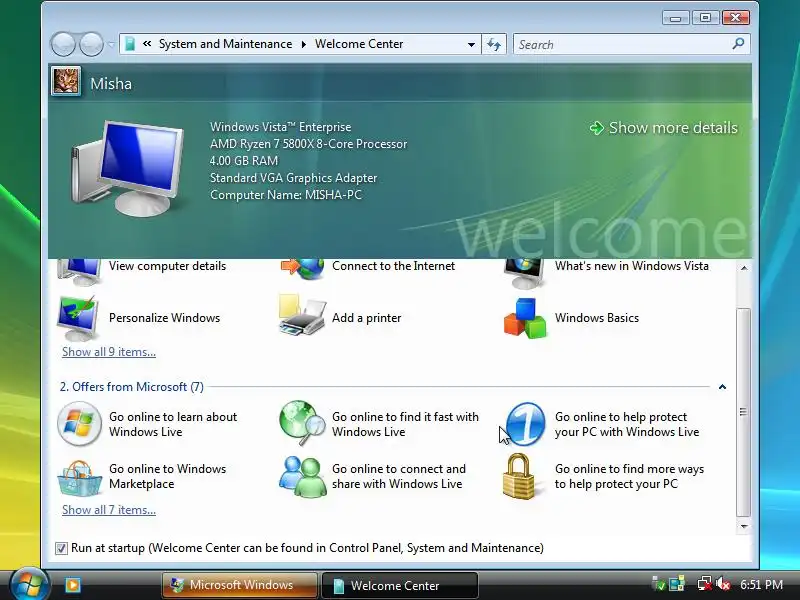
Task: Click the double chevron in address bar
Action: (147, 44)
